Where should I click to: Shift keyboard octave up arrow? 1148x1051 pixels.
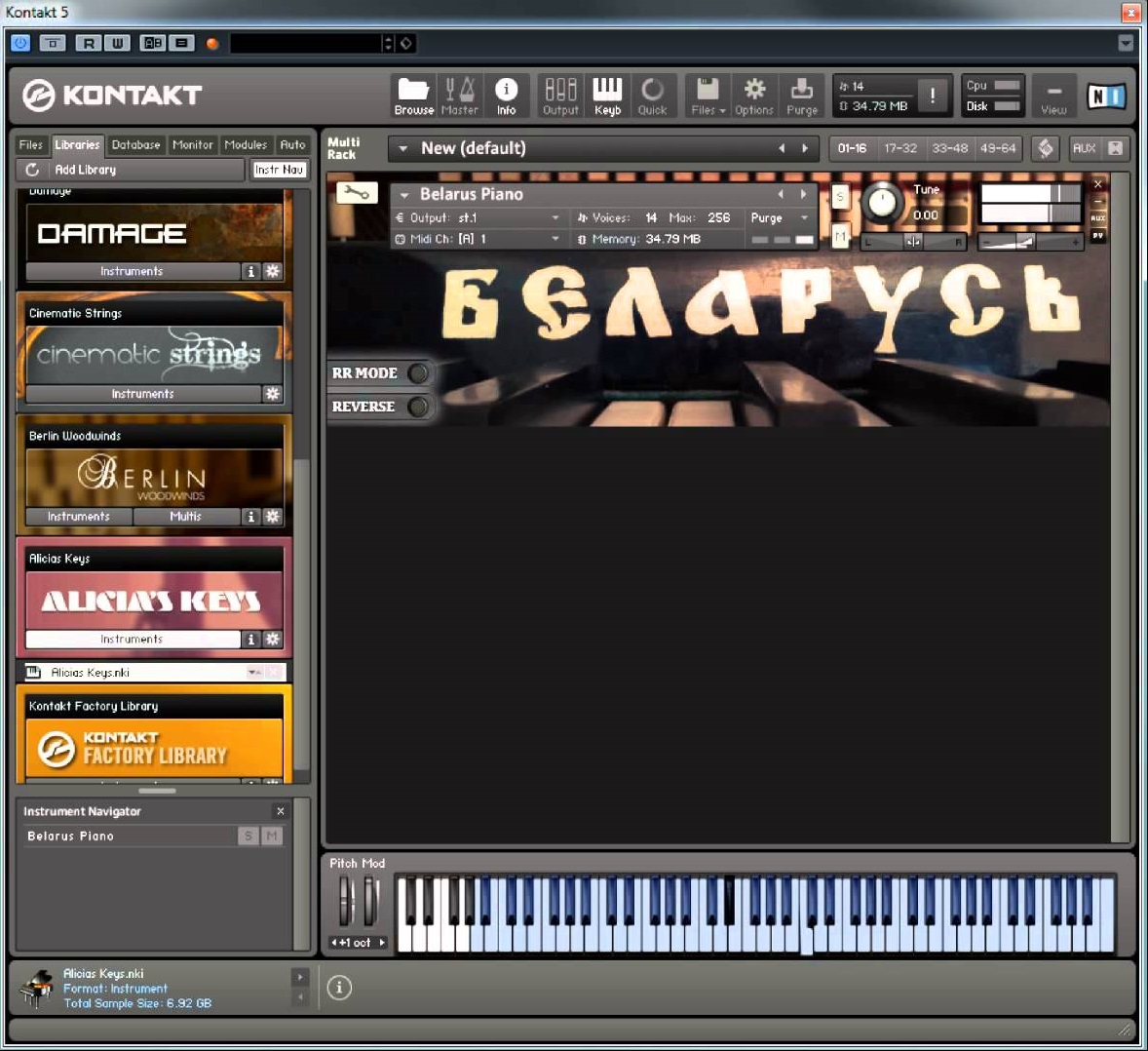381,943
